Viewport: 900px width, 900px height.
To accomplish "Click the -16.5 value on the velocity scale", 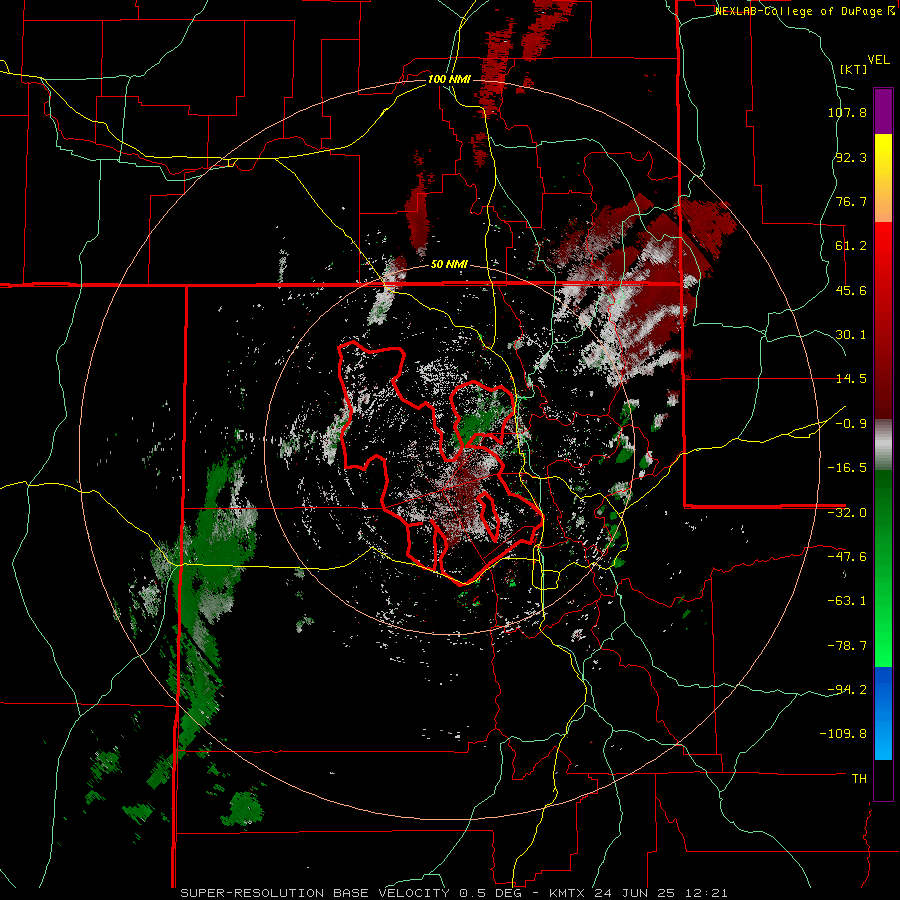I will [847, 468].
